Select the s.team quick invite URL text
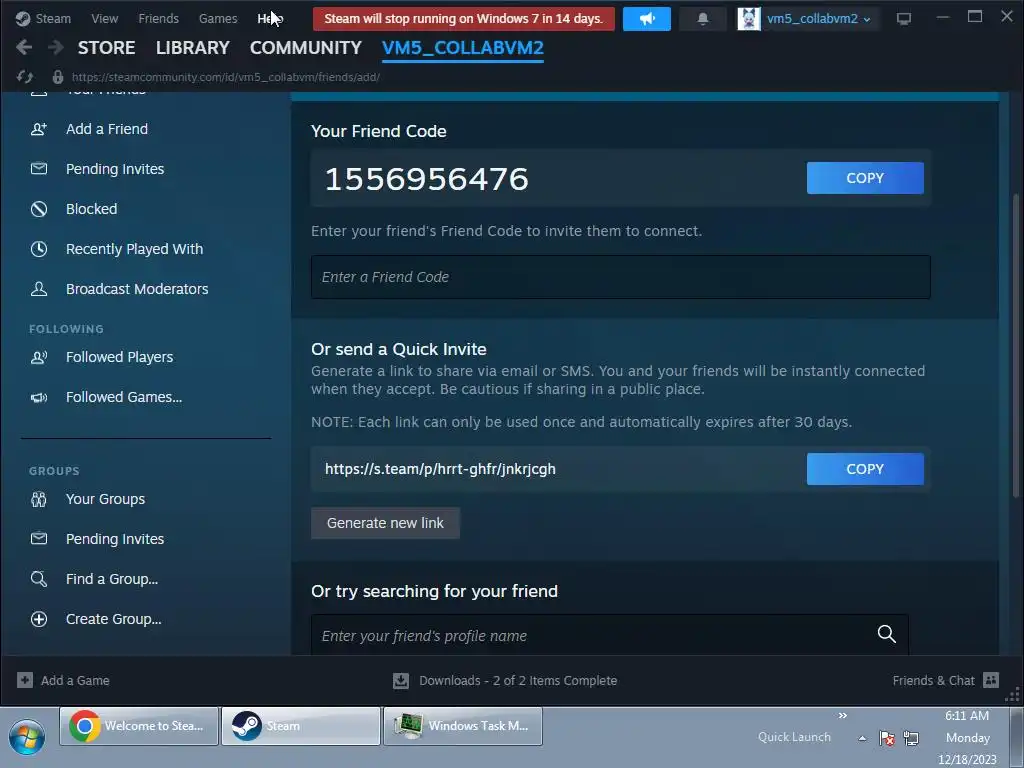The image size is (1024, 768). point(440,469)
